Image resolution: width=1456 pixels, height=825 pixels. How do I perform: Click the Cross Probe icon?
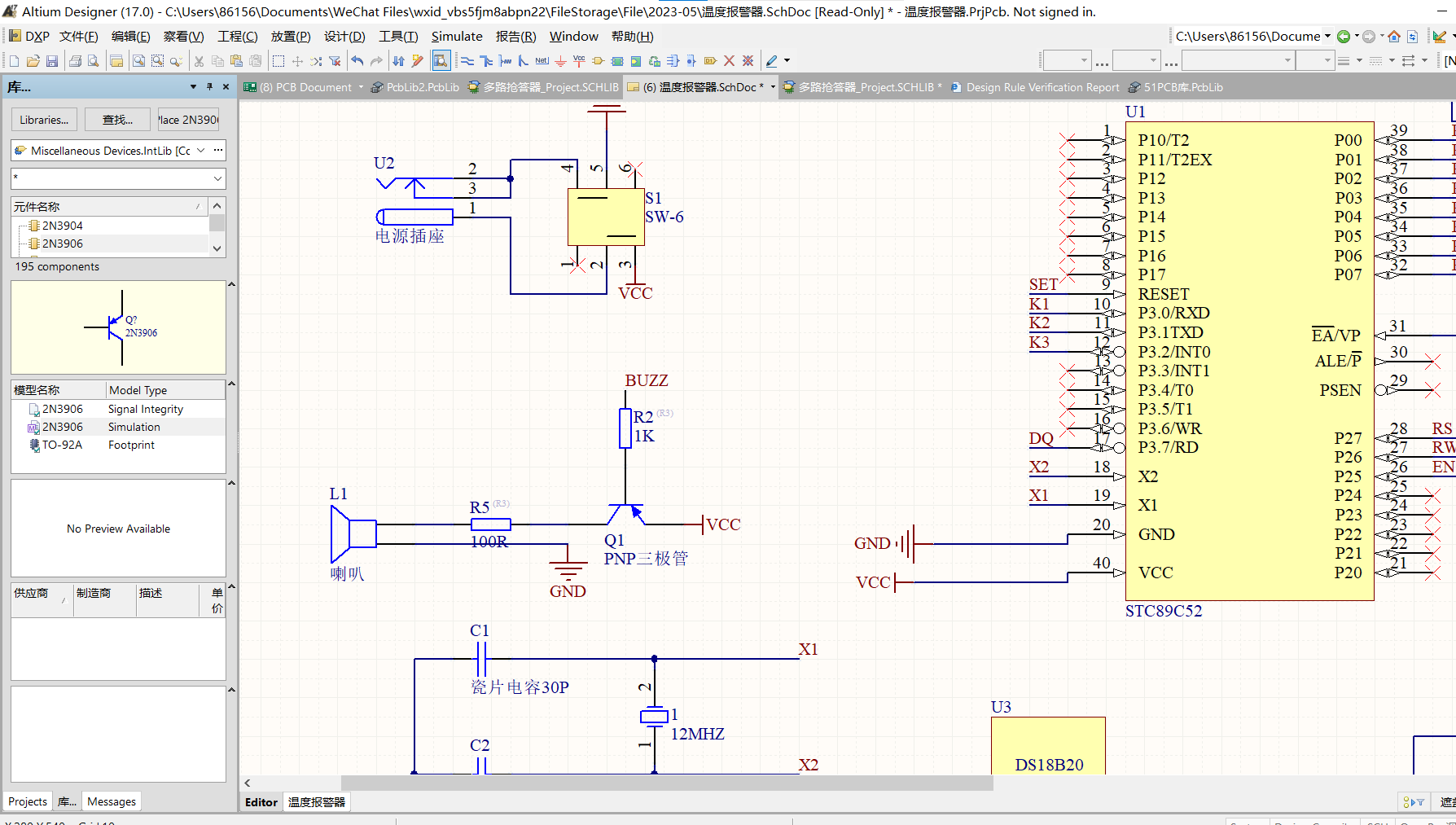(418, 61)
